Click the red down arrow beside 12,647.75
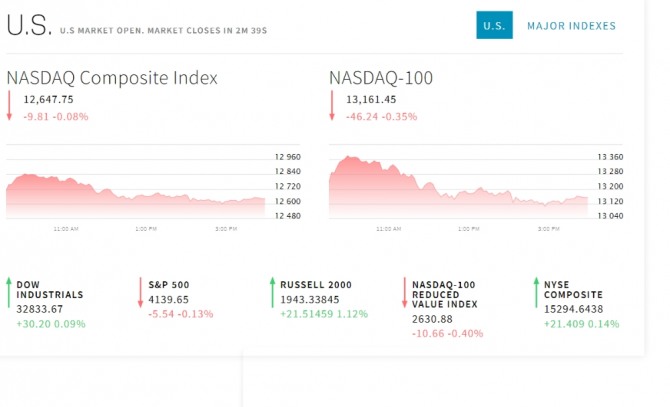 tap(9, 106)
